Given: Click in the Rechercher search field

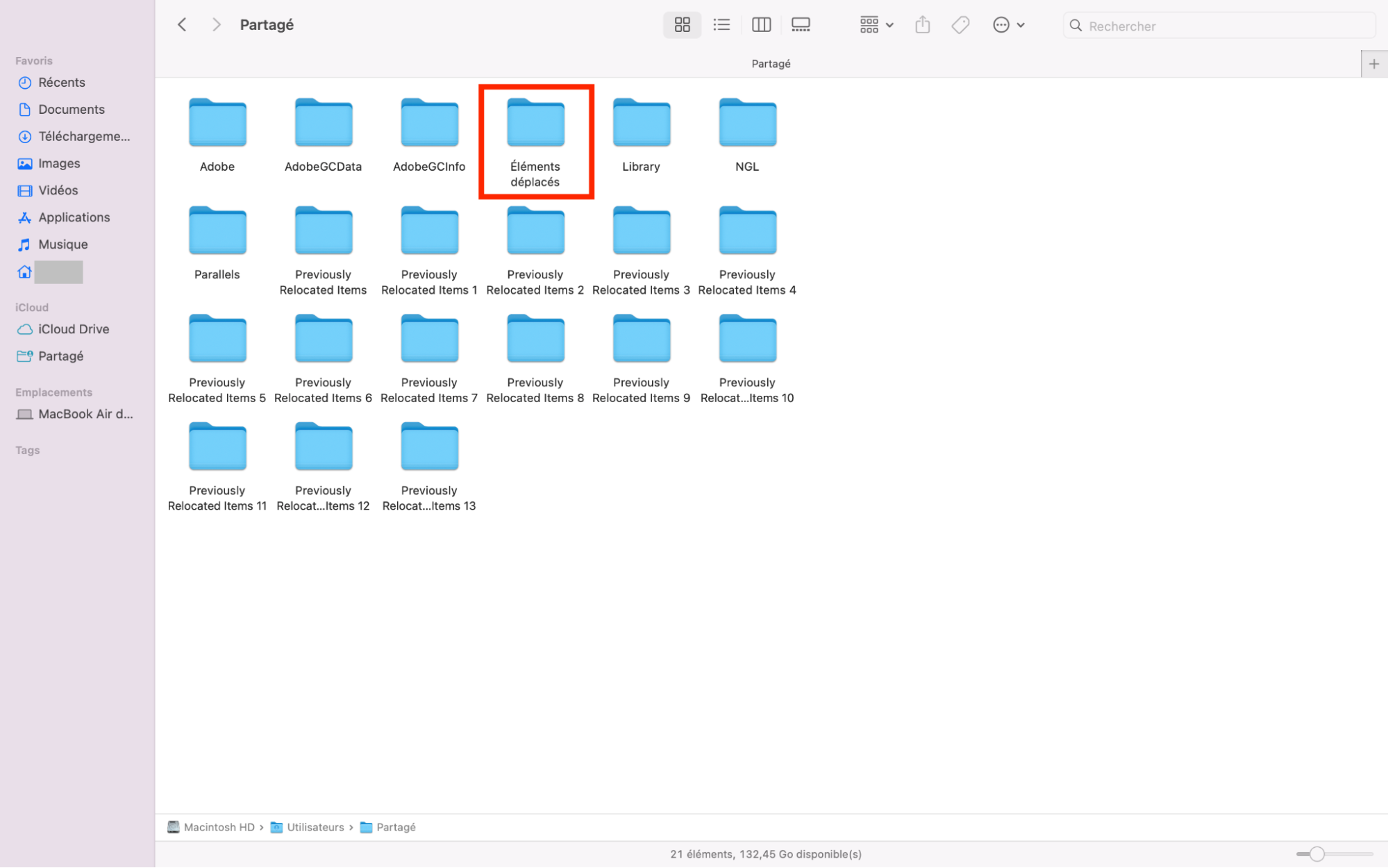Looking at the screenshot, I should [1219, 26].
